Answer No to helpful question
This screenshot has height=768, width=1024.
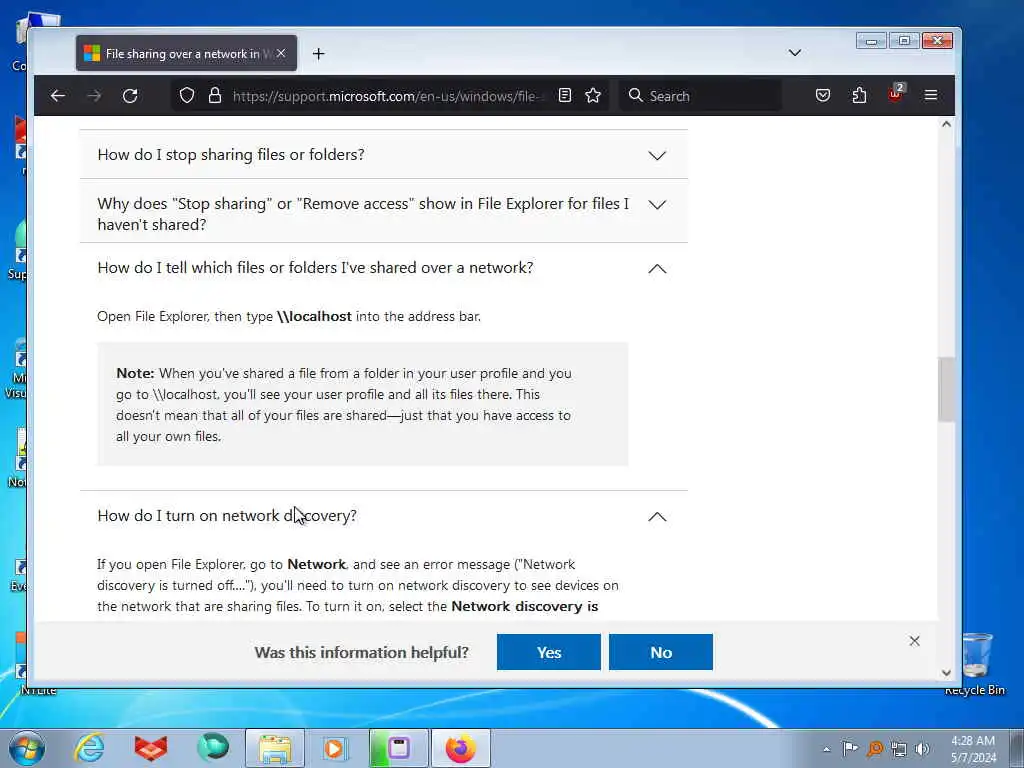point(661,652)
